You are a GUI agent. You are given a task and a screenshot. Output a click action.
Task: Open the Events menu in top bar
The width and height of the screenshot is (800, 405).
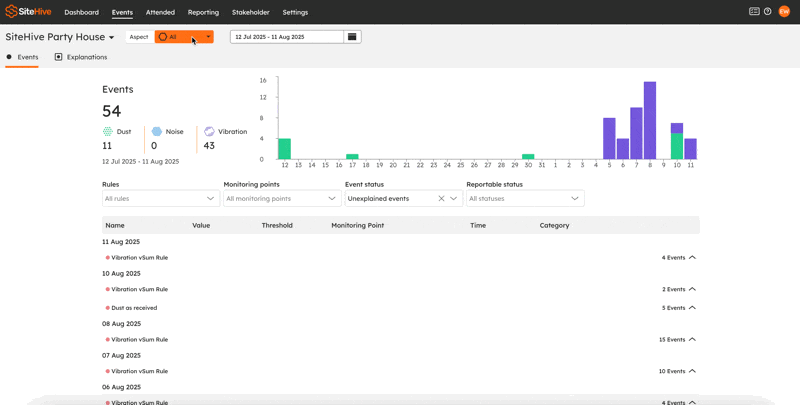click(x=122, y=12)
